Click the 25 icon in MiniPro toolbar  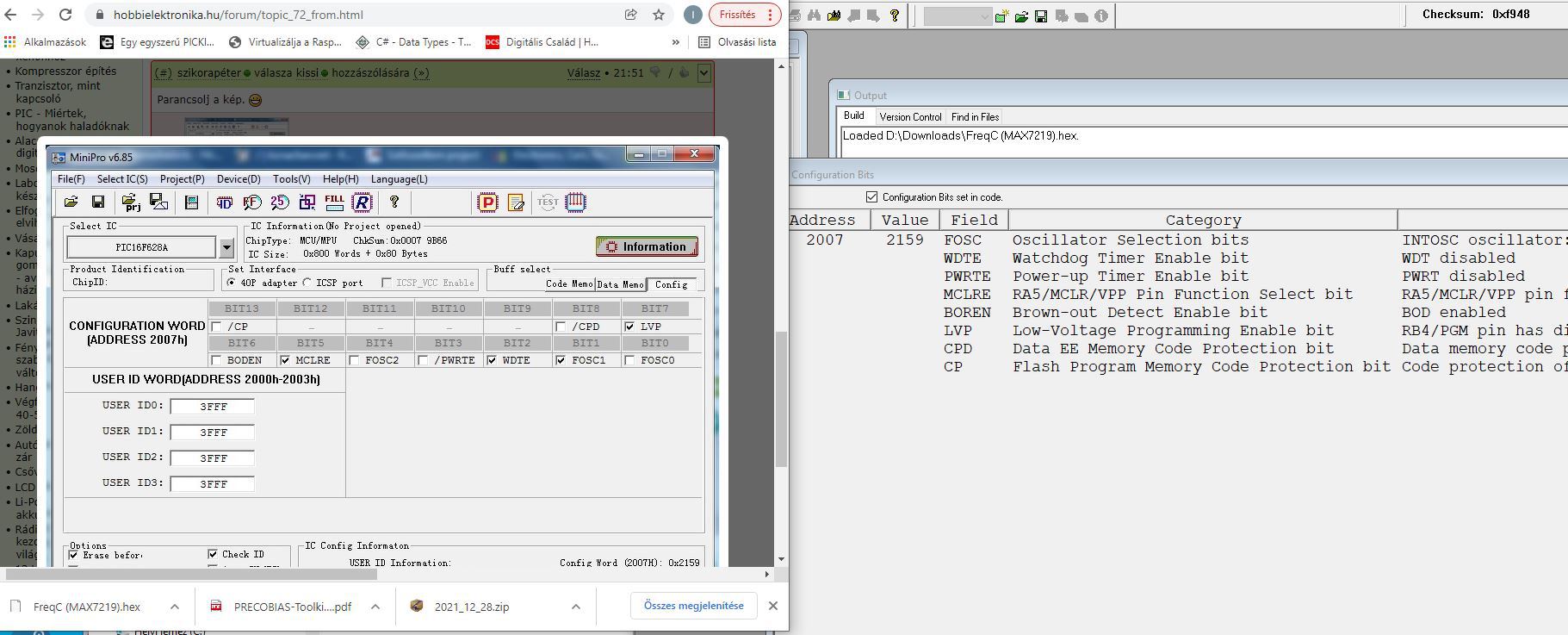[280, 202]
